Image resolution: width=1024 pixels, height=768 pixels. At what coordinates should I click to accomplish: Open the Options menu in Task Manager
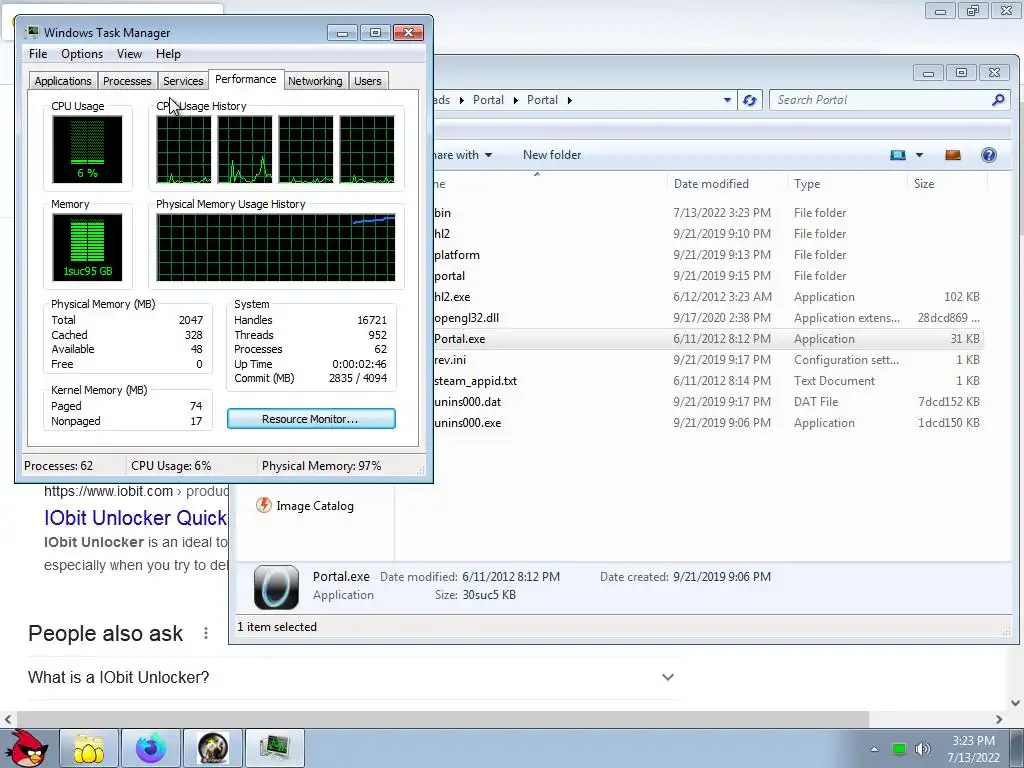coord(82,54)
